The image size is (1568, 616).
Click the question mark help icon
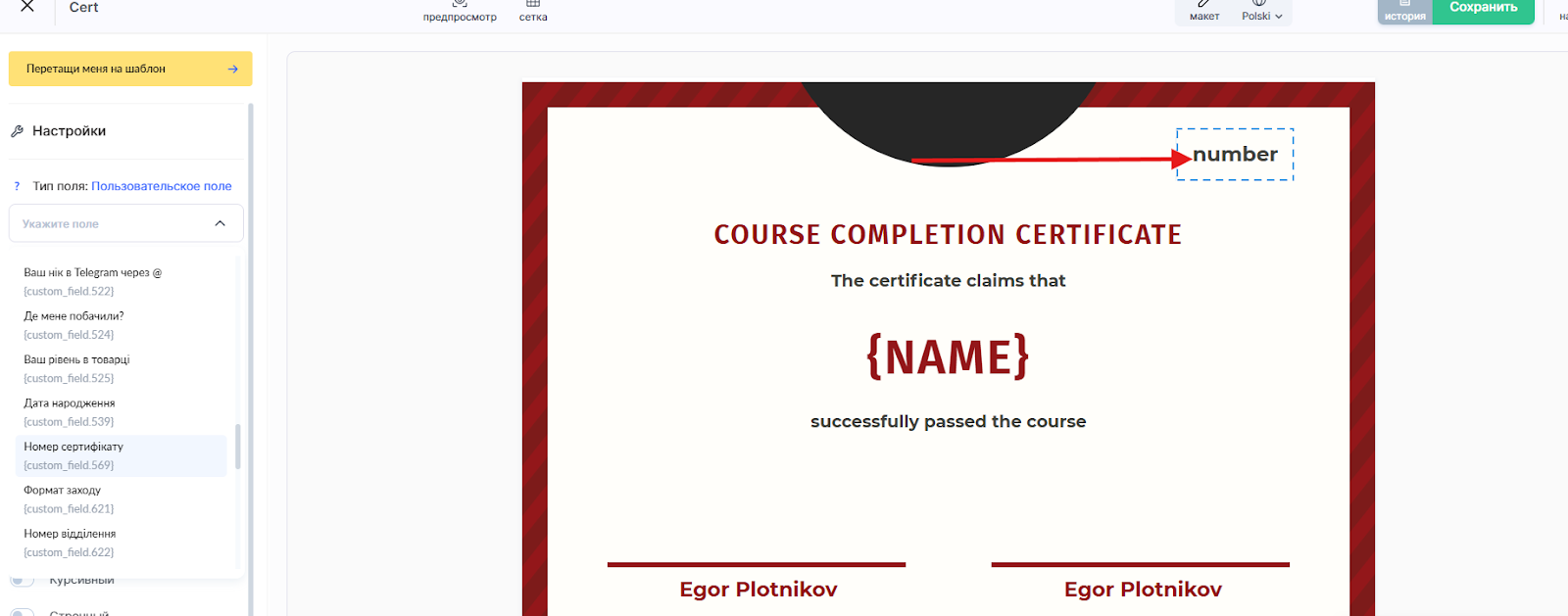click(17, 186)
